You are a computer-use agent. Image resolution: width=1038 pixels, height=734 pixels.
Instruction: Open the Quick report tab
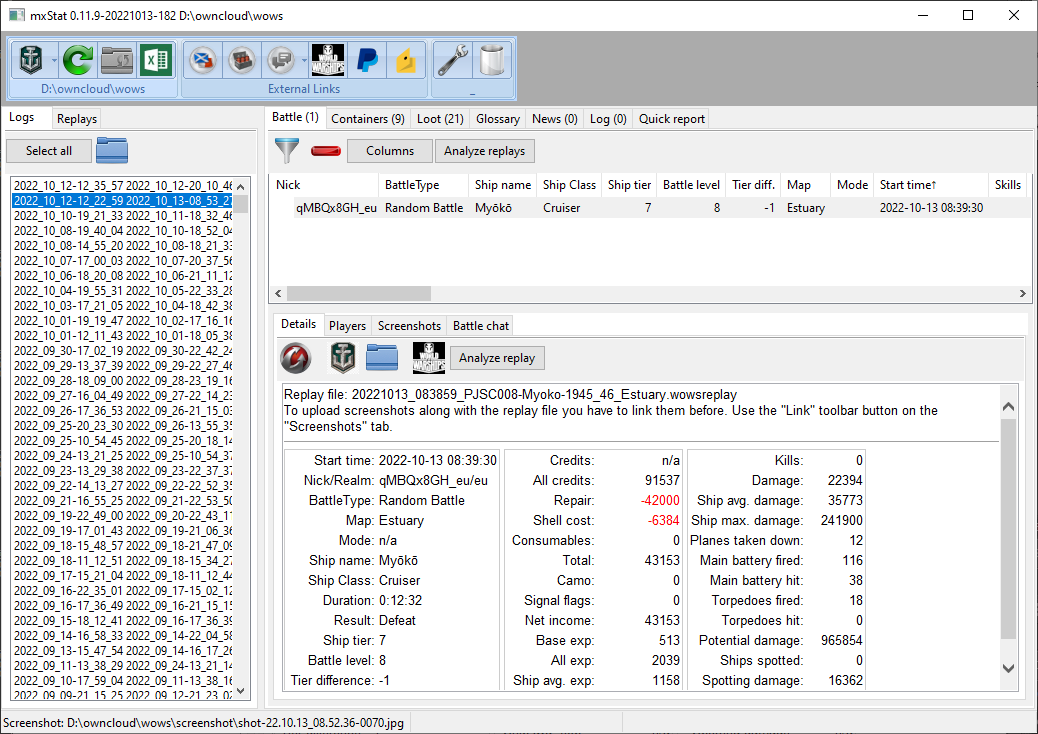[x=671, y=118]
